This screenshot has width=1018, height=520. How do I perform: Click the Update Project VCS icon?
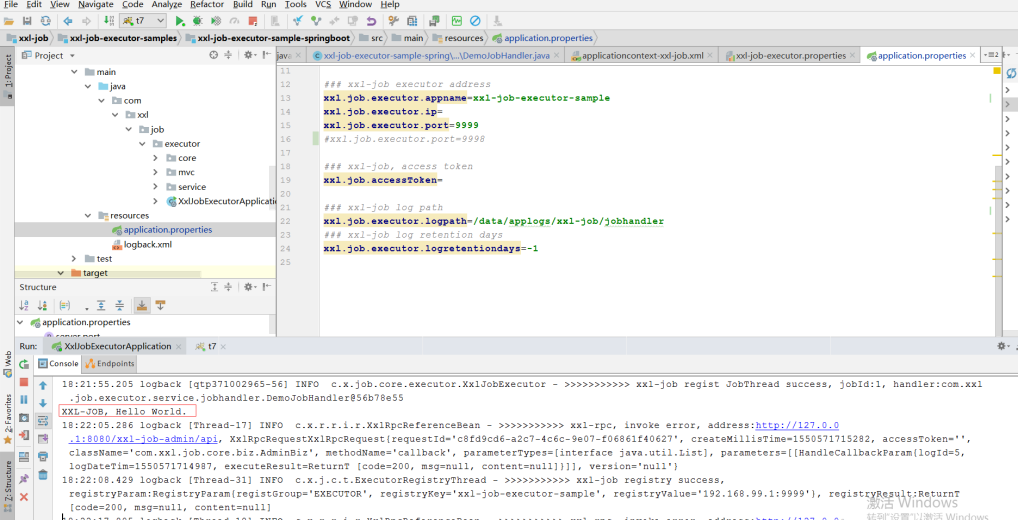click(x=298, y=21)
